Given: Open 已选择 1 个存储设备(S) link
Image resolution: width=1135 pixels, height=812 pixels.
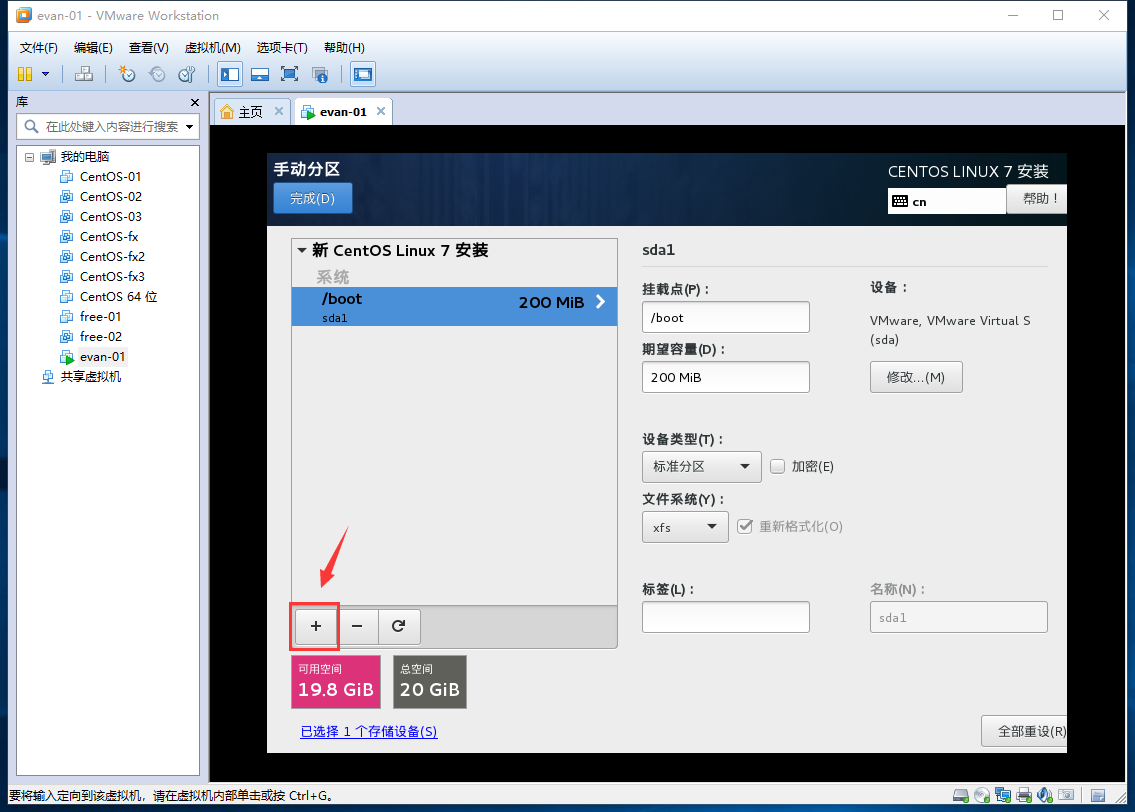Looking at the screenshot, I should coord(368,732).
